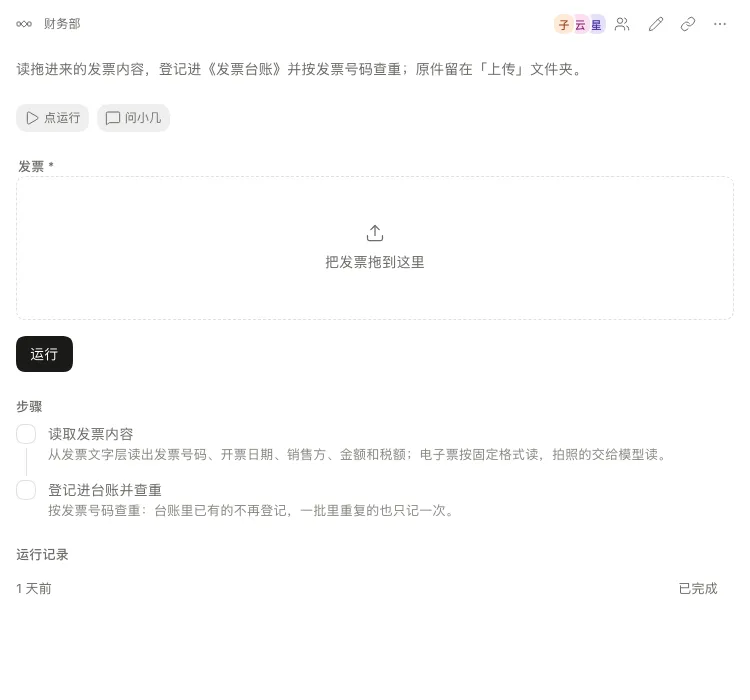The width and height of the screenshot is (750, 700).
Task: Open the 财务部 breadcrumb
Action: tap(62, 23)
